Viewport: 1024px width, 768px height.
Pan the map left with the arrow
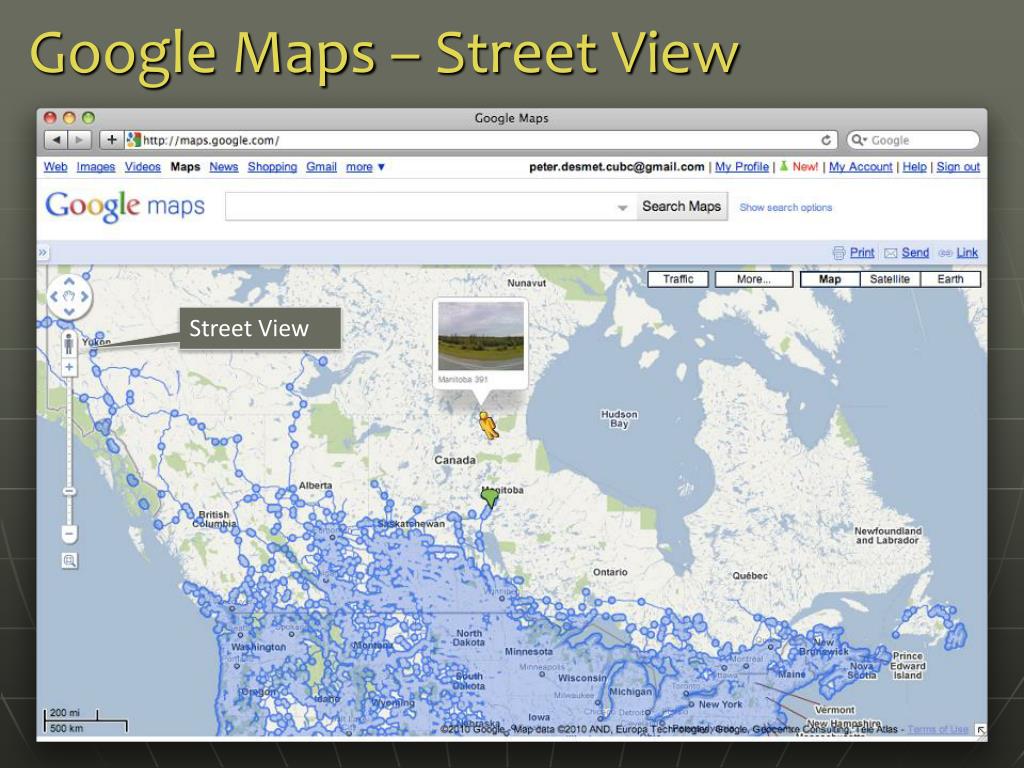click(x=54, y=296)
